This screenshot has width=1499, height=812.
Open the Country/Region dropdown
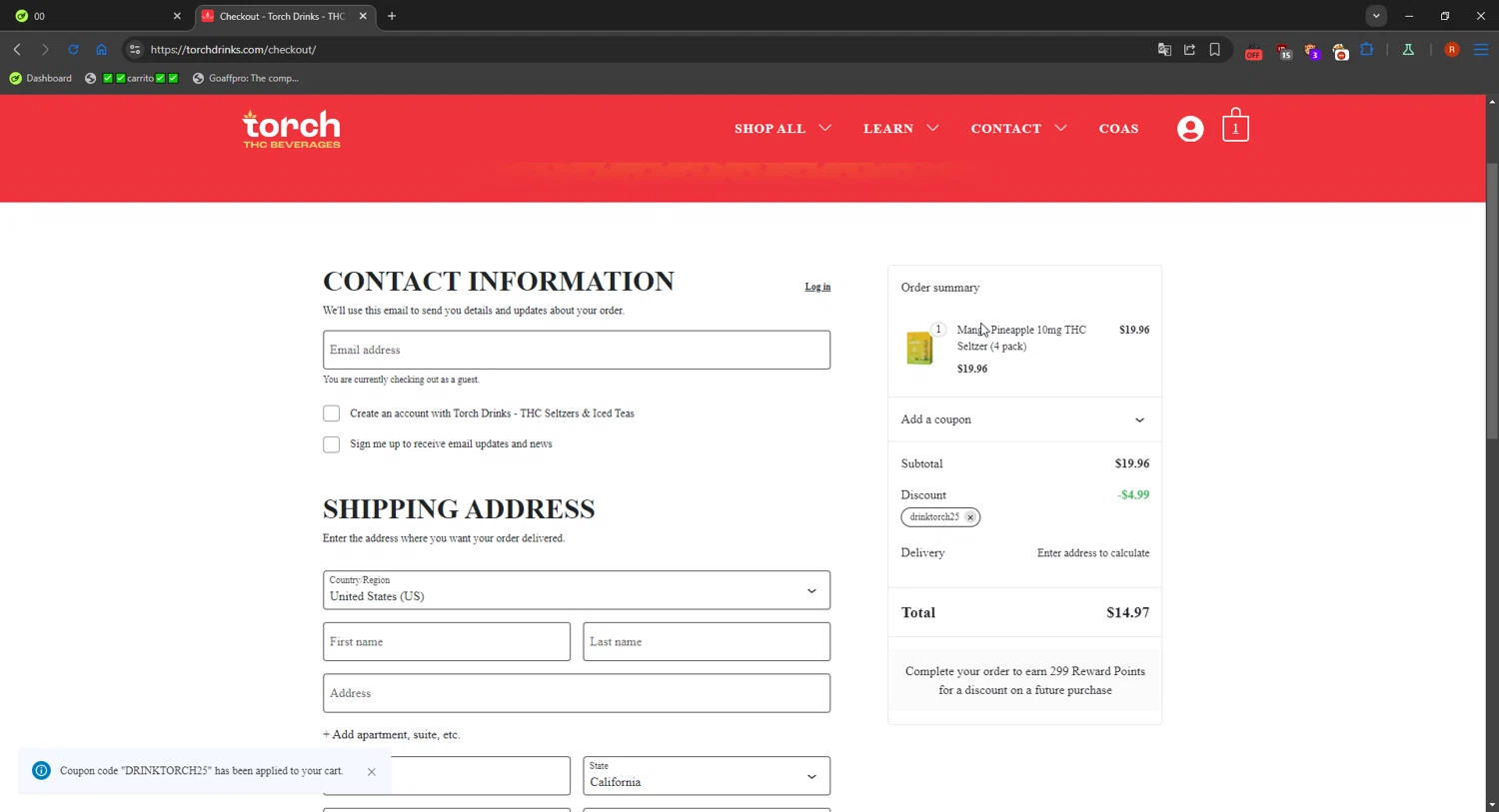pos(577,590)
